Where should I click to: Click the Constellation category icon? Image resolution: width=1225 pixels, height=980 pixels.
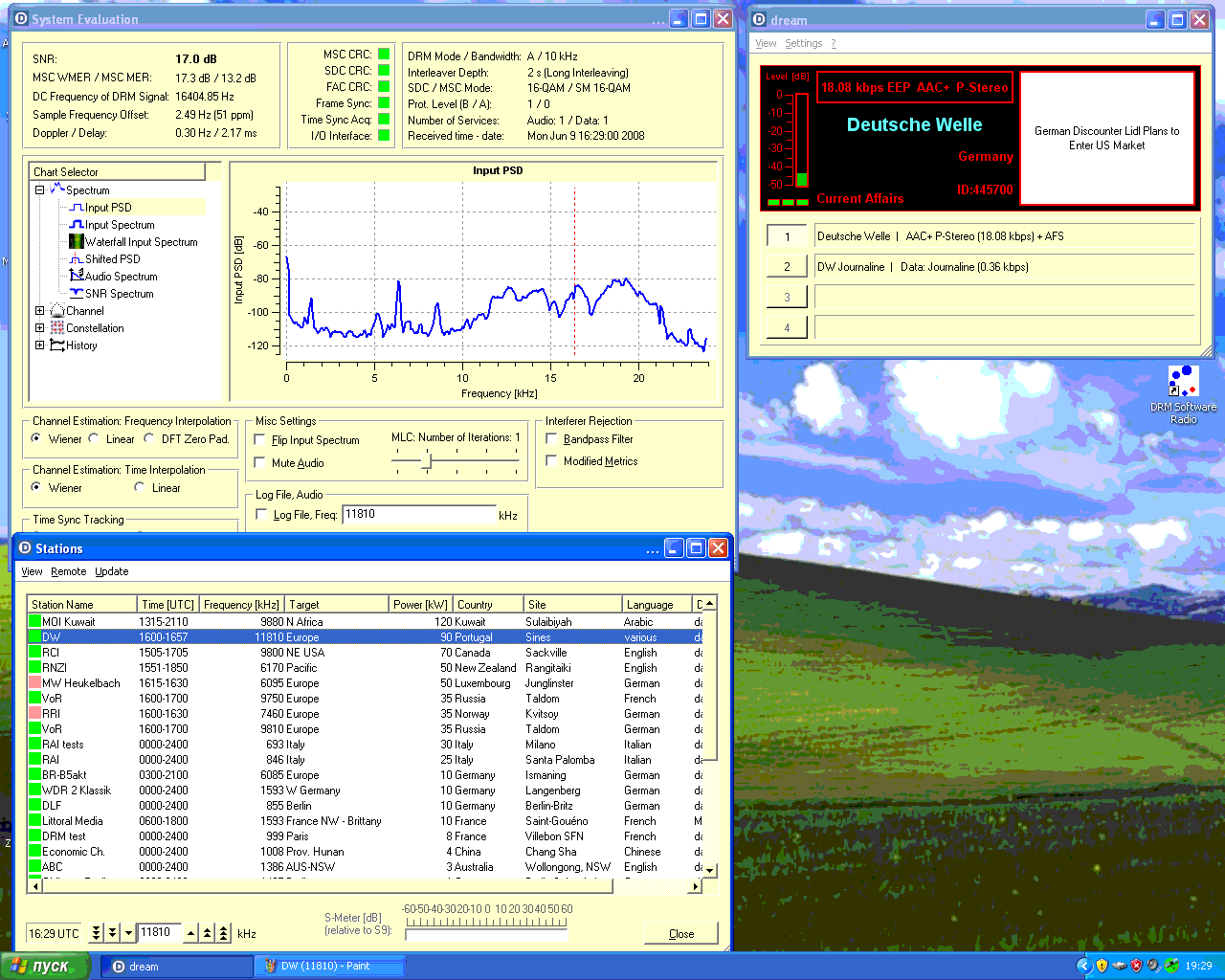tap(56, 328)
